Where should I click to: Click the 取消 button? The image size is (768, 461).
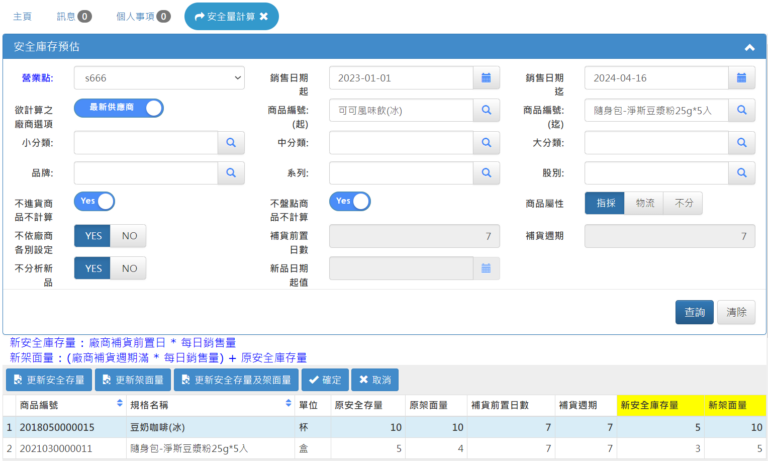click(375, 380)
